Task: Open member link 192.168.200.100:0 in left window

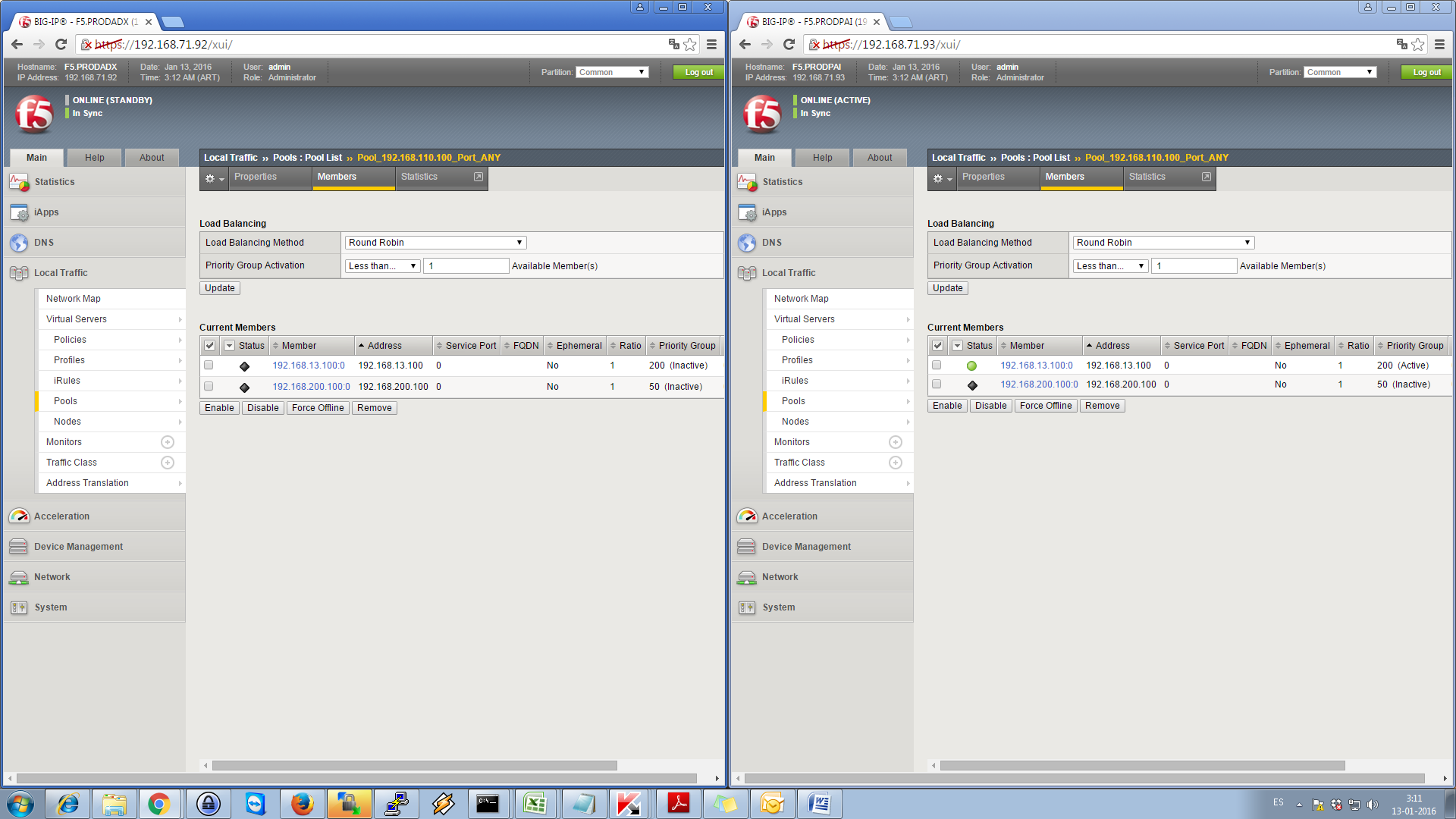Action: (x=311, y=387)
